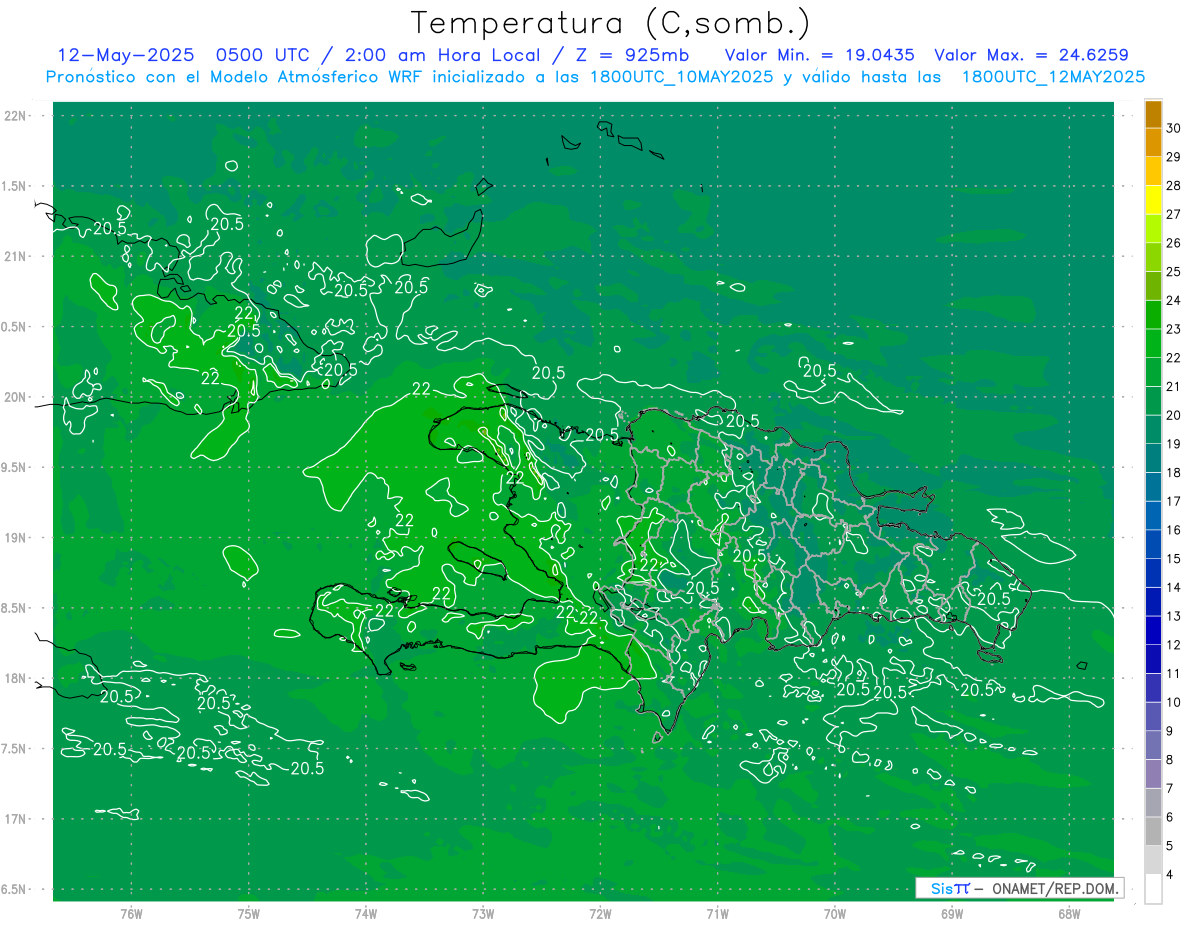Click the "73W" longitude axis label
Viewport: 1200px width, 927px height.
(x=483, y=914)
